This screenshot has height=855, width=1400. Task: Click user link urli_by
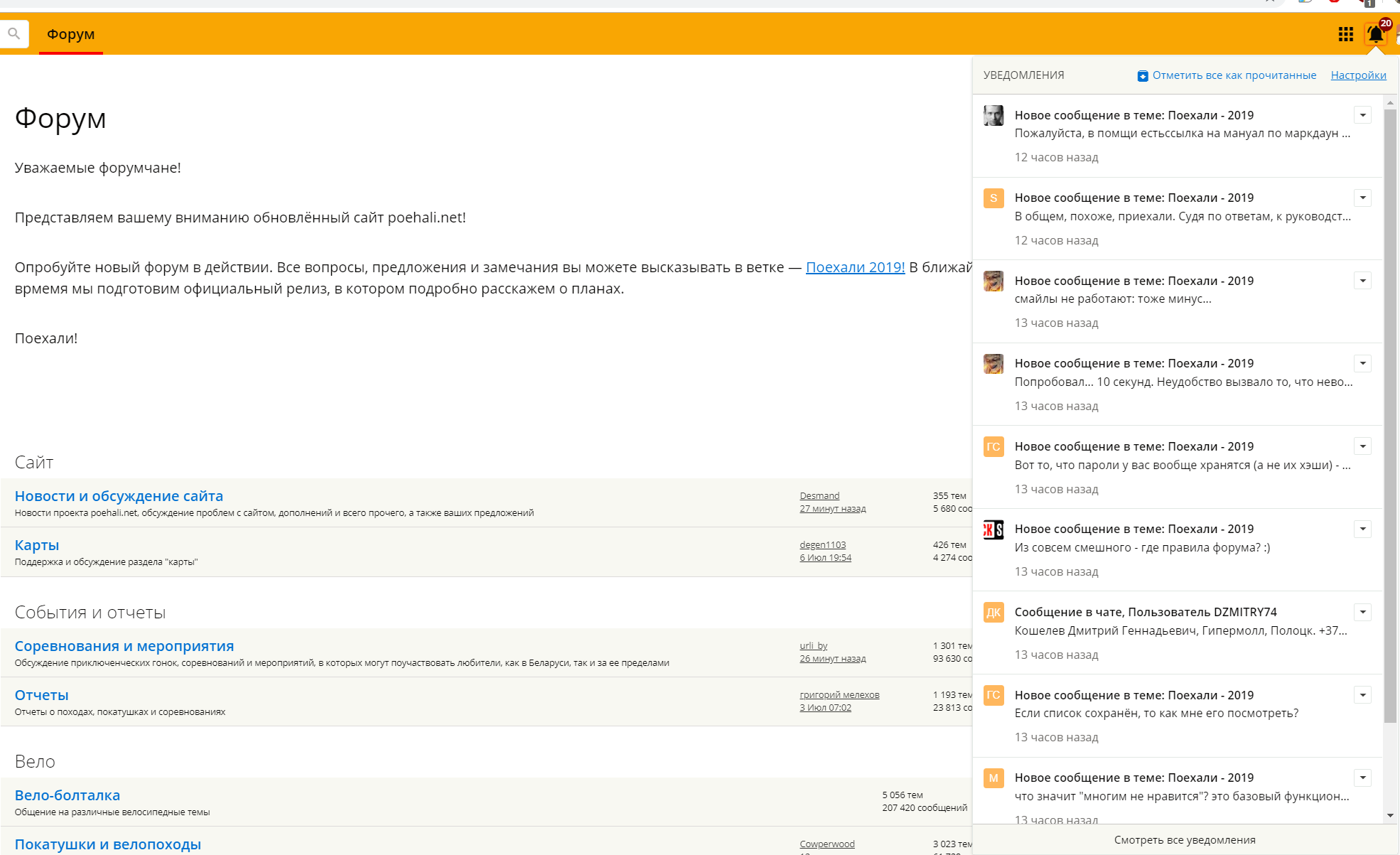click(814, 645)
